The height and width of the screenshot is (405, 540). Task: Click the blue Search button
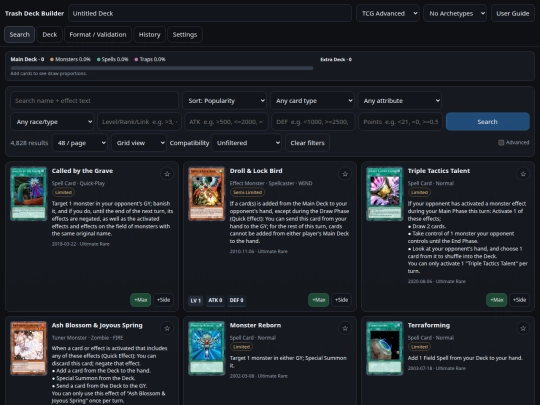pos(488,122)
